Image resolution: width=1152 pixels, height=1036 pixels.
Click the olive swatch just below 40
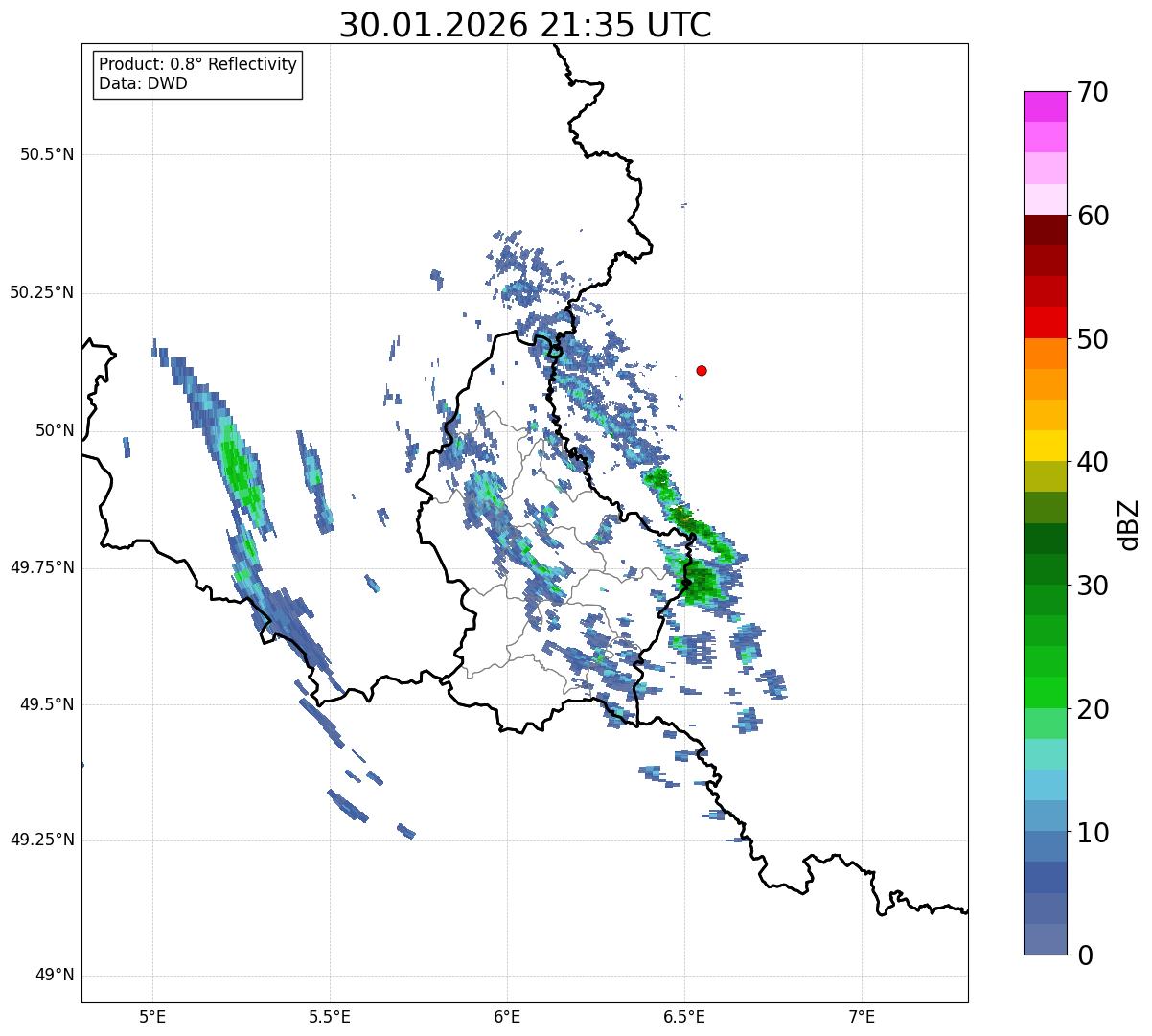(x=1046, y=476)
